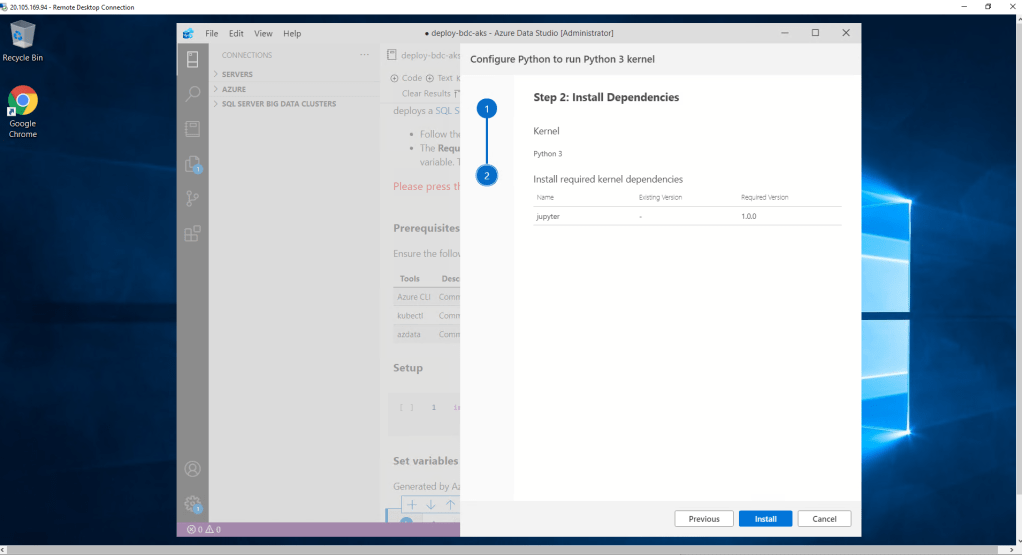Open the Search view icon
1022x555 pixels.
192,94
